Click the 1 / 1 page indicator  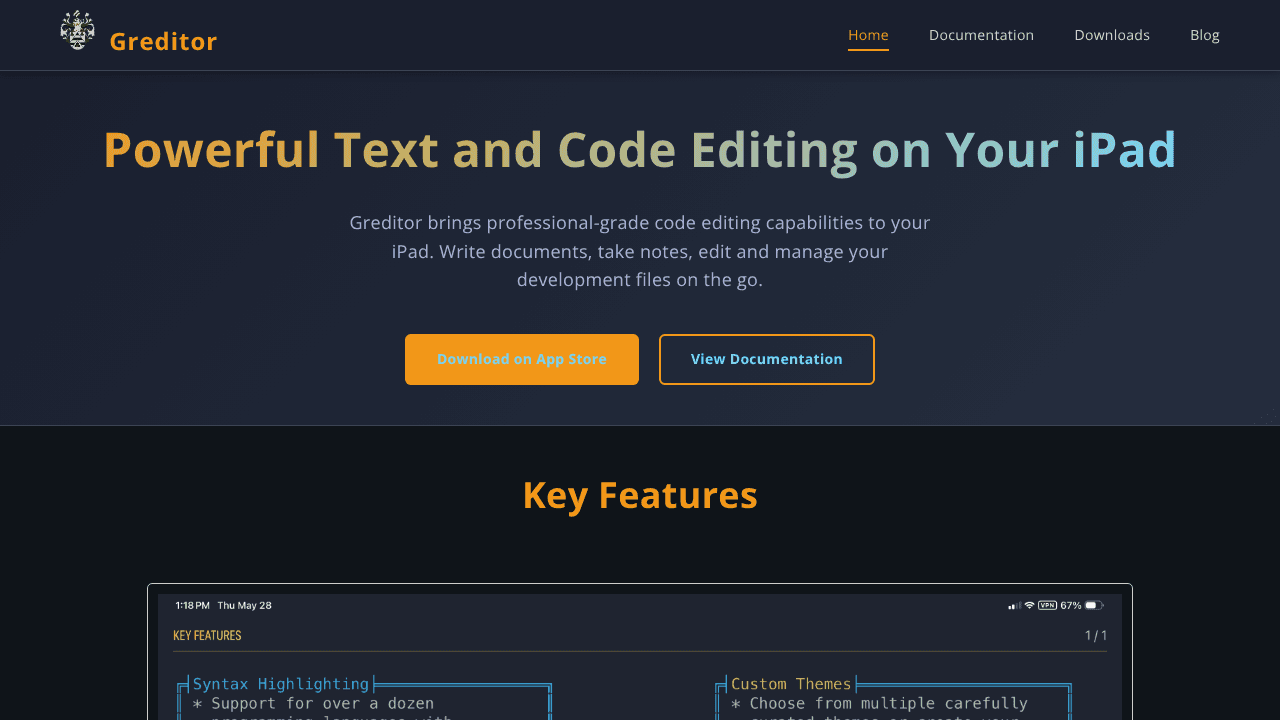coord(1096,635)
